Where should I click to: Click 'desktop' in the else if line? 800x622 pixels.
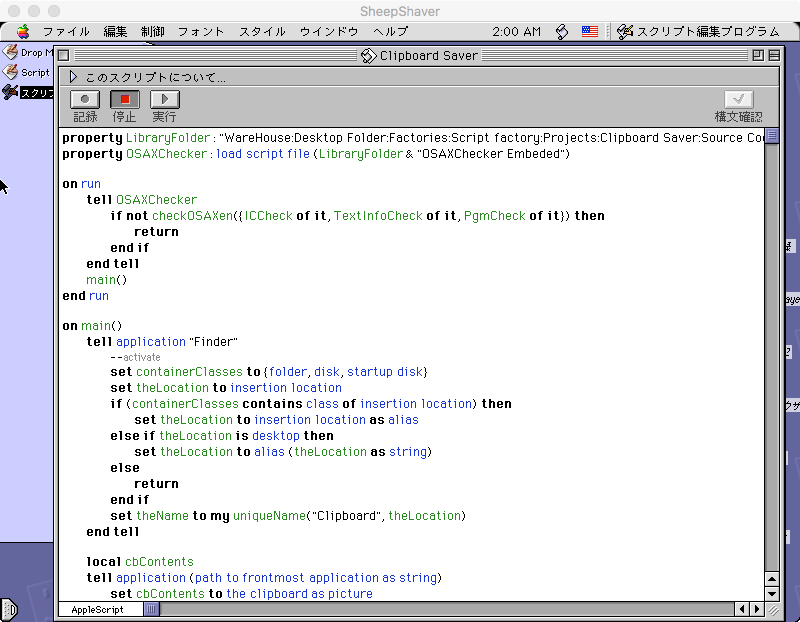(276, 436)
